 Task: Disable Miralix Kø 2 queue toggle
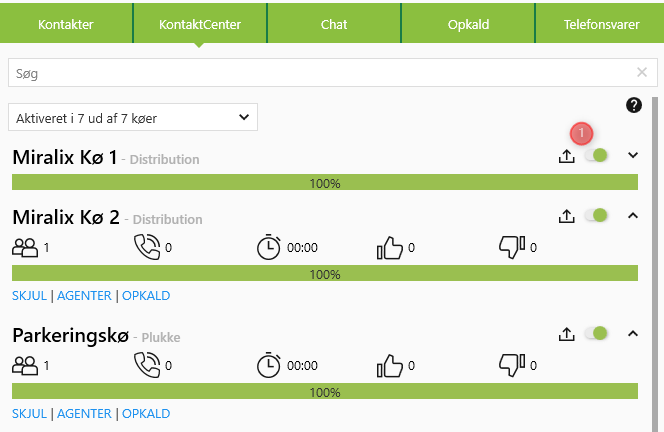tap(597, 215)
